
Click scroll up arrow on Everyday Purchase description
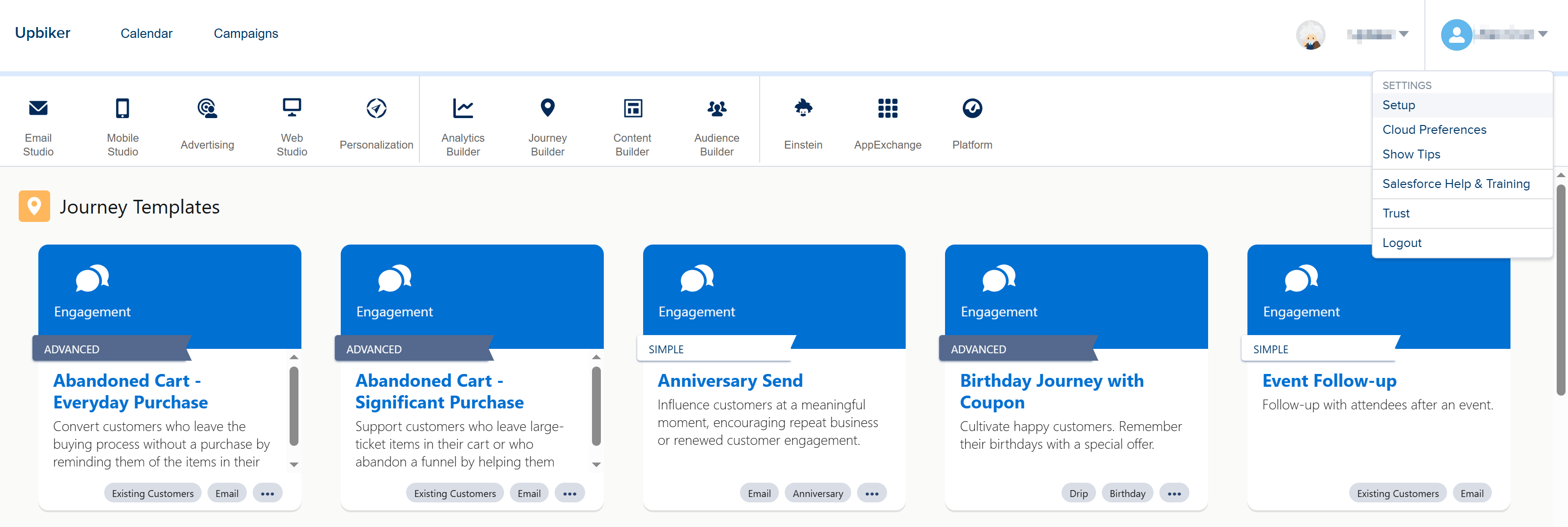click(294, 357)
